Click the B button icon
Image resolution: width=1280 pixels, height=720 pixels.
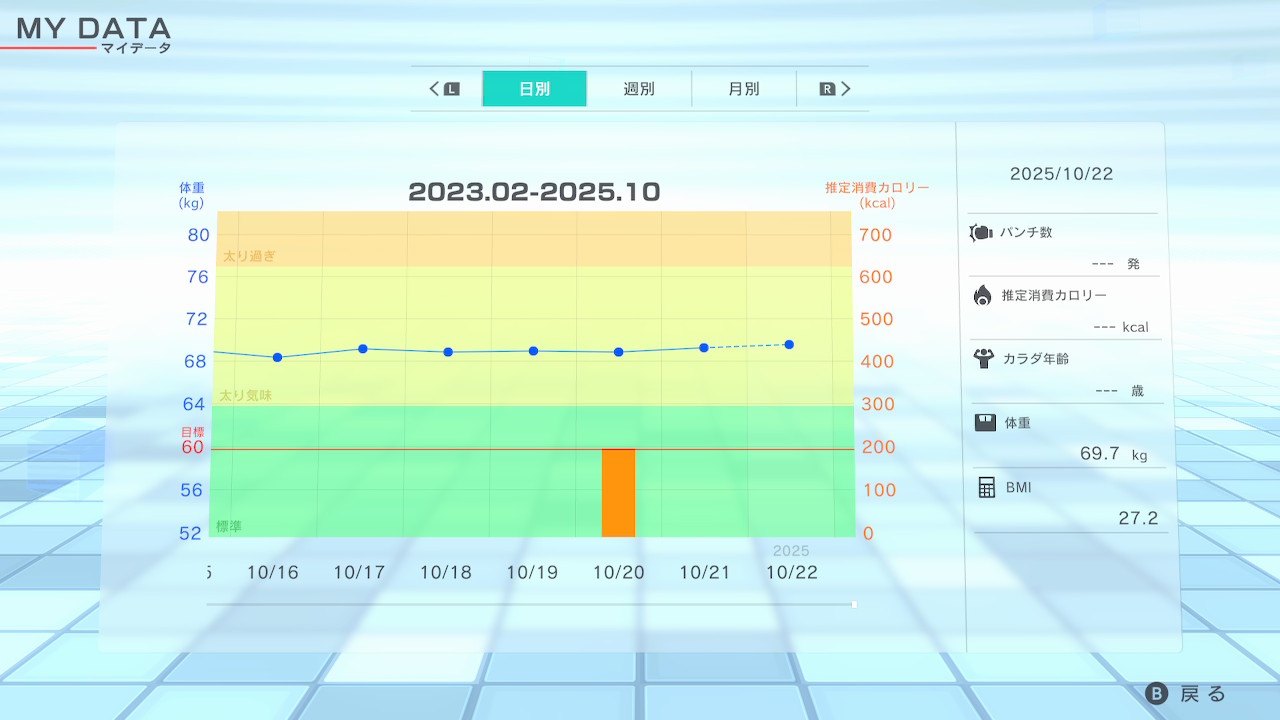[1156, 694]
